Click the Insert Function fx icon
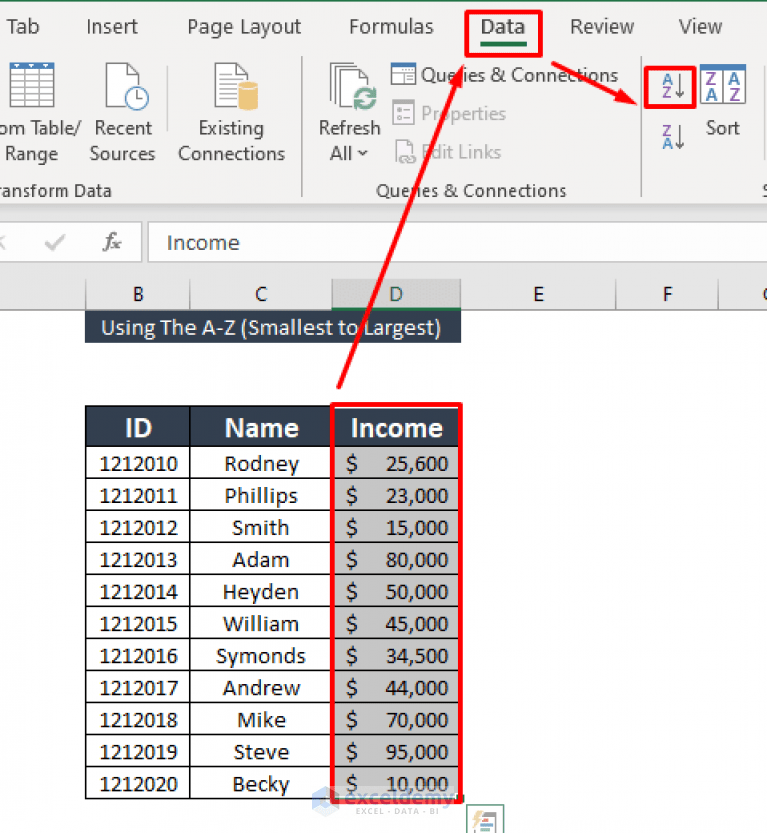This screenshot has height=833, width=767. pyautogui.click(x=112, y=242)
